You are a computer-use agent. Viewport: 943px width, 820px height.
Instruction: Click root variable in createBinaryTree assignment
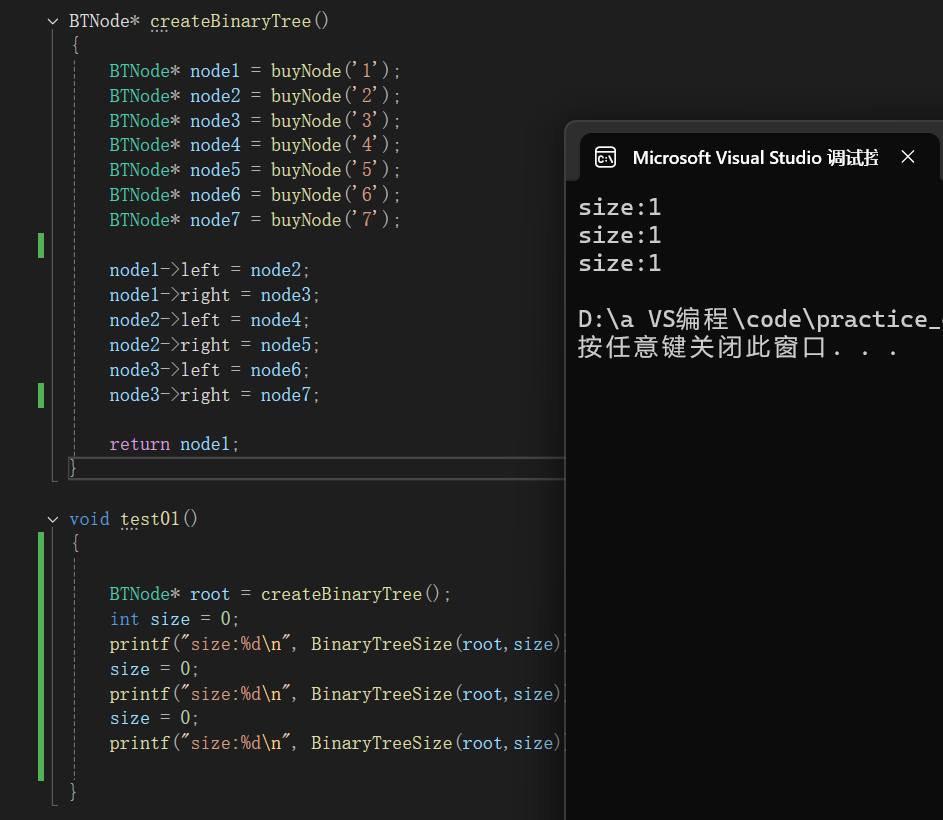pyautogui.click(x=210, y=594)
